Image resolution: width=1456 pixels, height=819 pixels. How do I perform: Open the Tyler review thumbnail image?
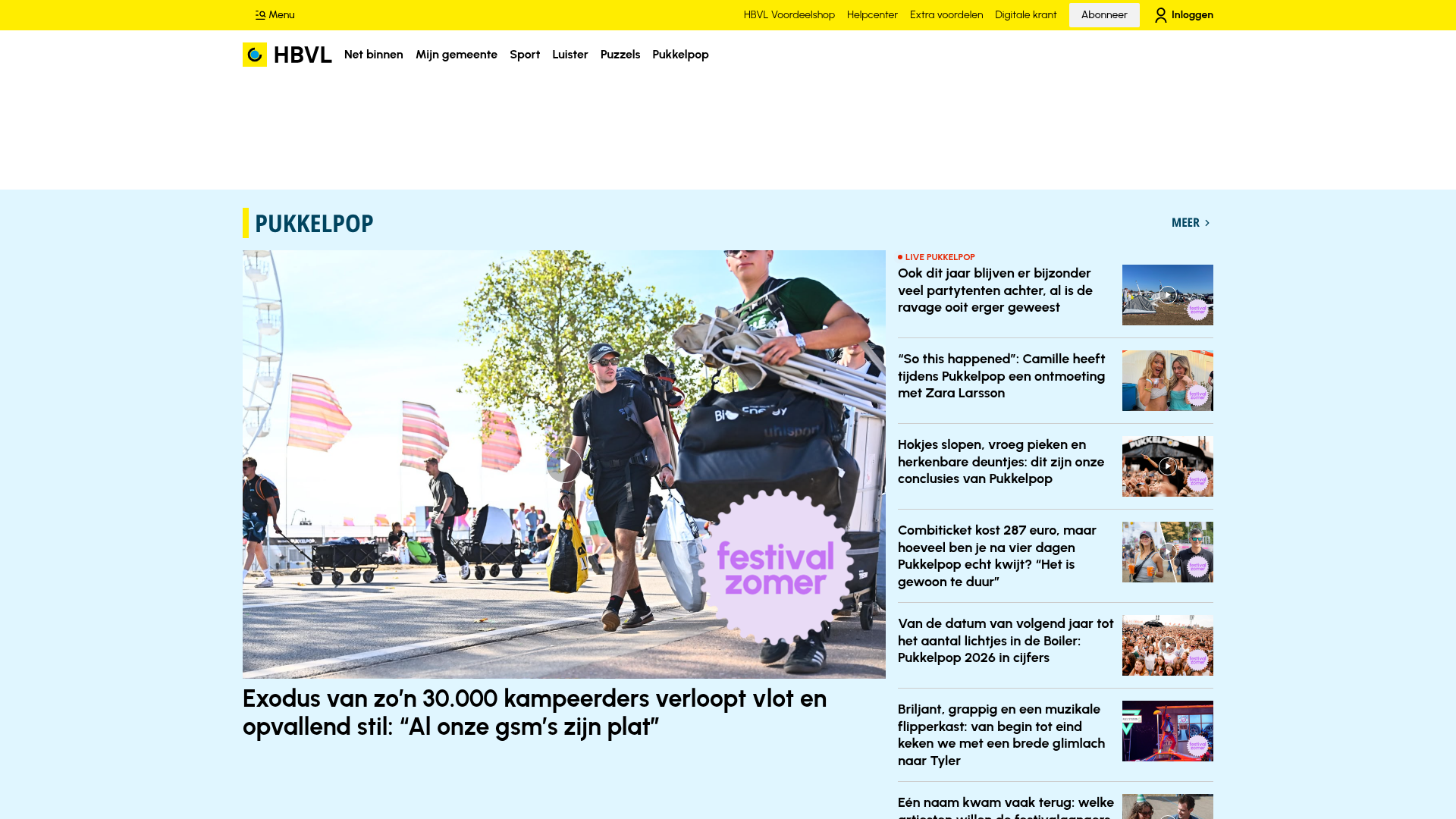tap(1168, 731)
